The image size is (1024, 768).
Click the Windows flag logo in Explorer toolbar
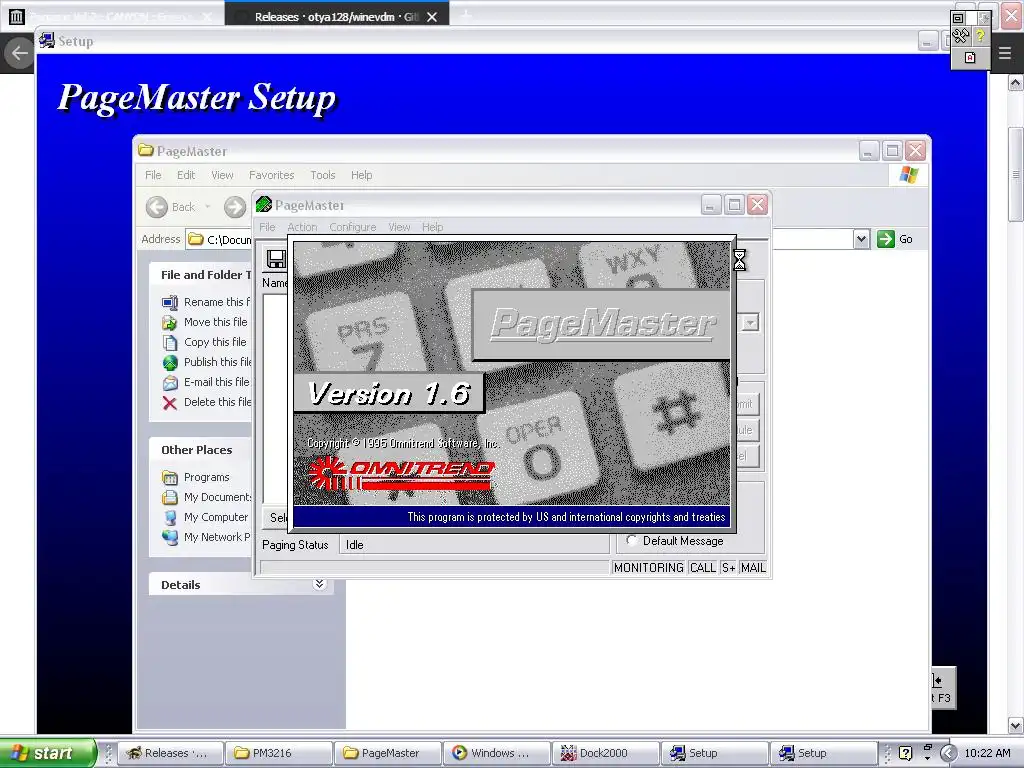tap(908, 175)
